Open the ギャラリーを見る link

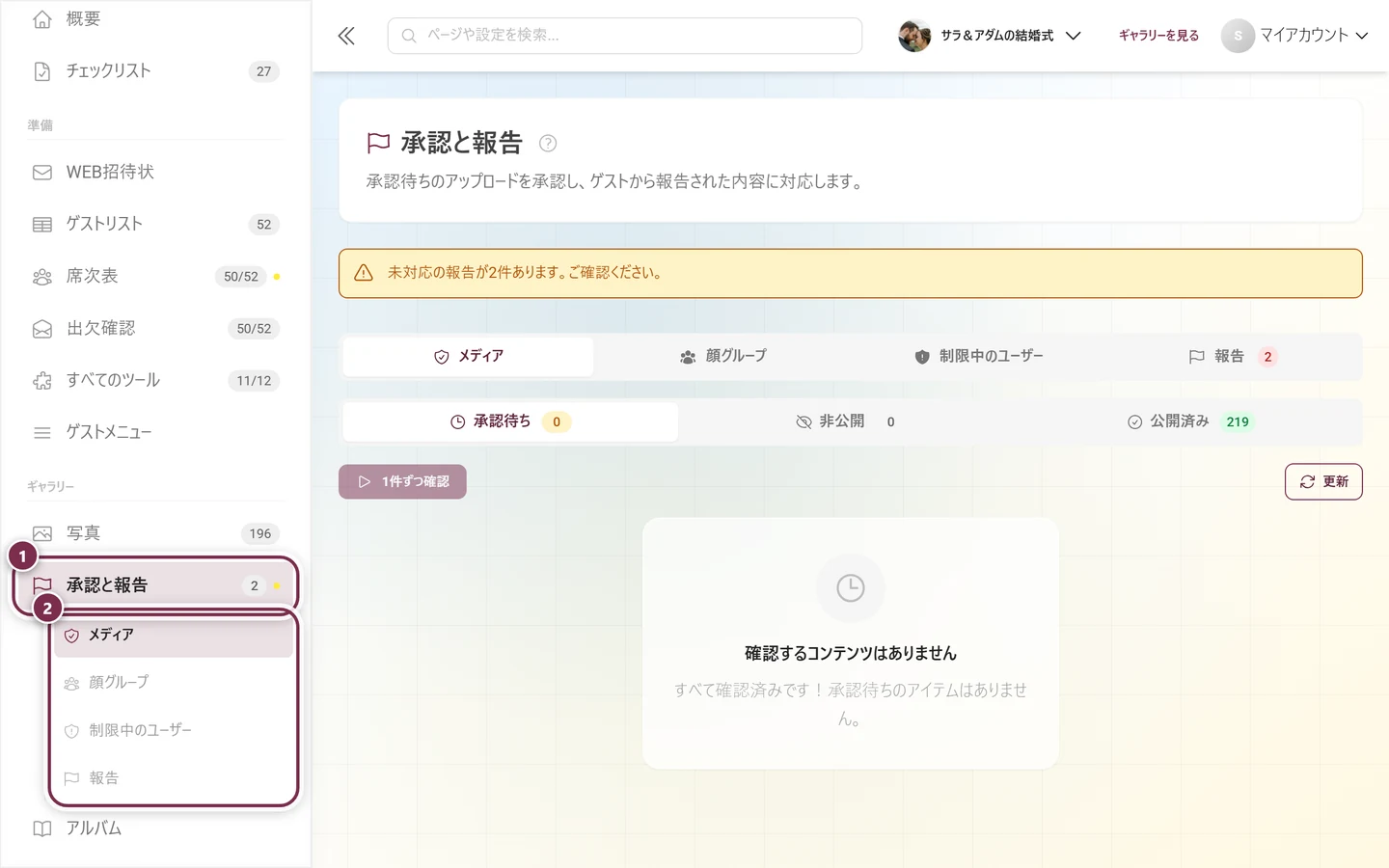1158,36
